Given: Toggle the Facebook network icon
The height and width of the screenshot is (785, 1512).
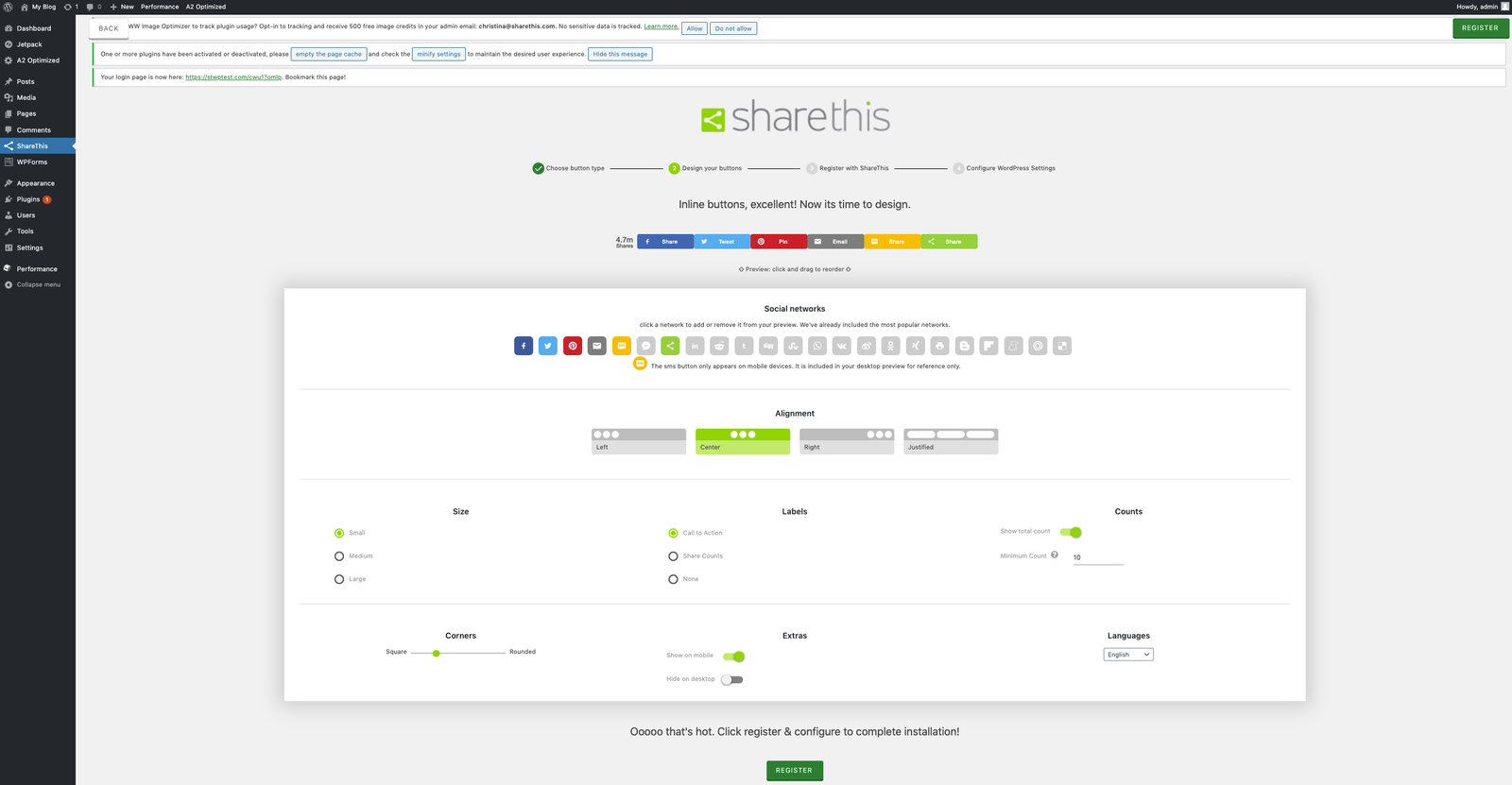Looking at the screenshot, I should click(x=524, y=346).
